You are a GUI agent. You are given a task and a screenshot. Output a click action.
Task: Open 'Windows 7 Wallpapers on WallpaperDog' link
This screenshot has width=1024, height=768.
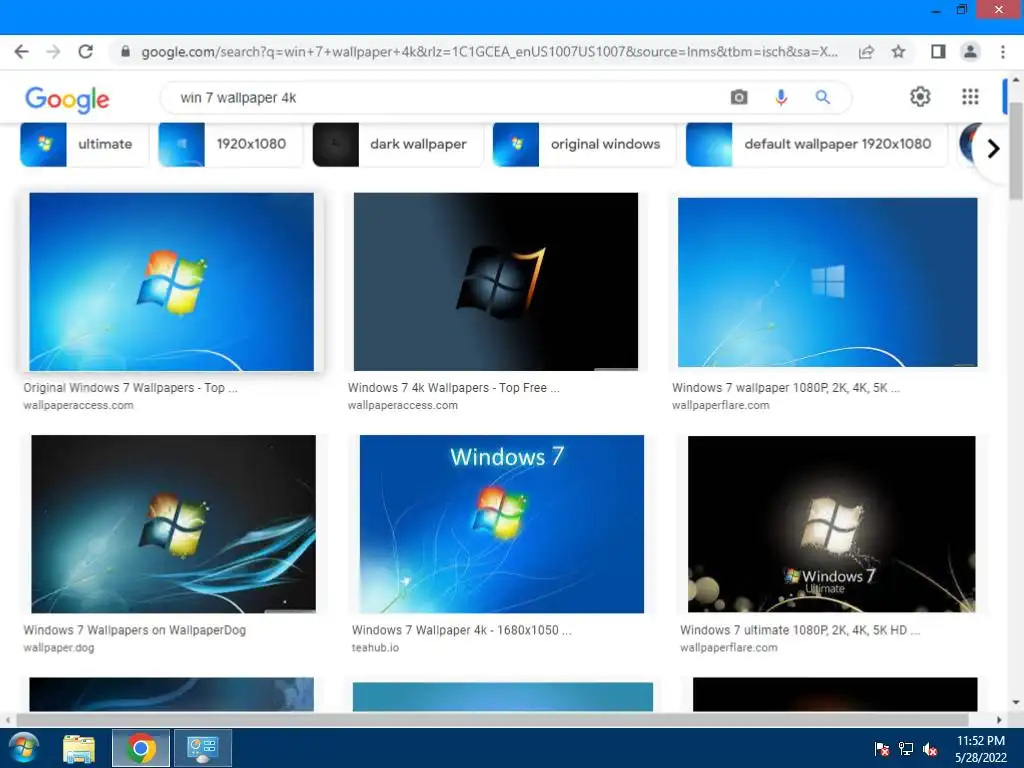135,630
